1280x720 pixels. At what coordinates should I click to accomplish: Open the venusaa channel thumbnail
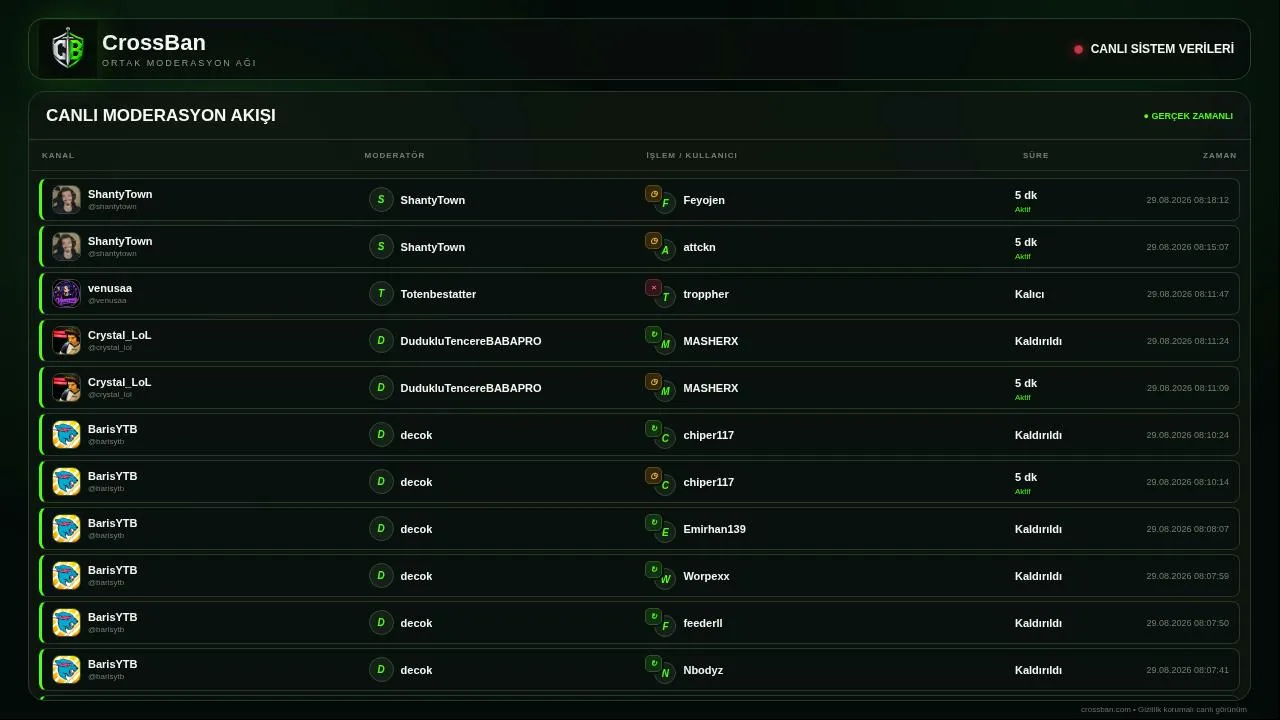point(66,293)
